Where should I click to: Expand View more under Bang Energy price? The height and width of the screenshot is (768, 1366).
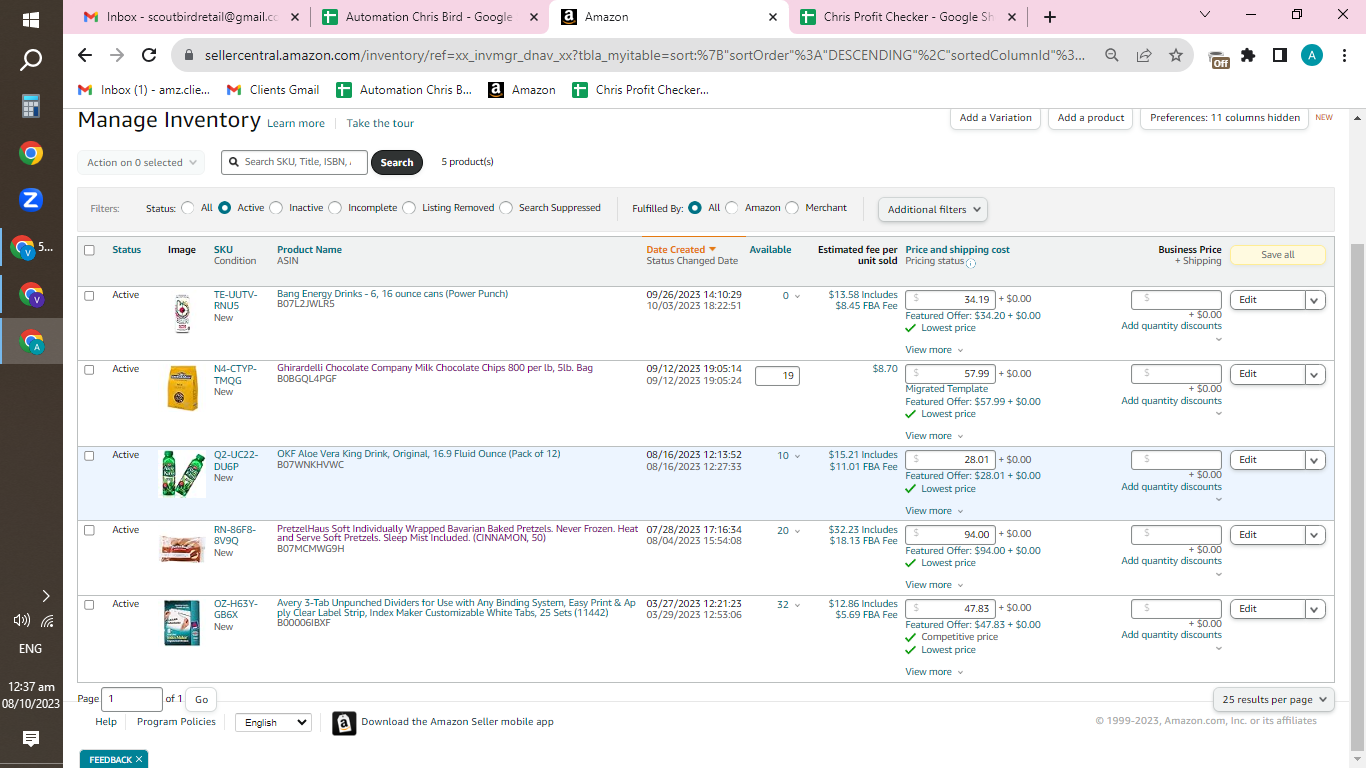pos(934,350)
